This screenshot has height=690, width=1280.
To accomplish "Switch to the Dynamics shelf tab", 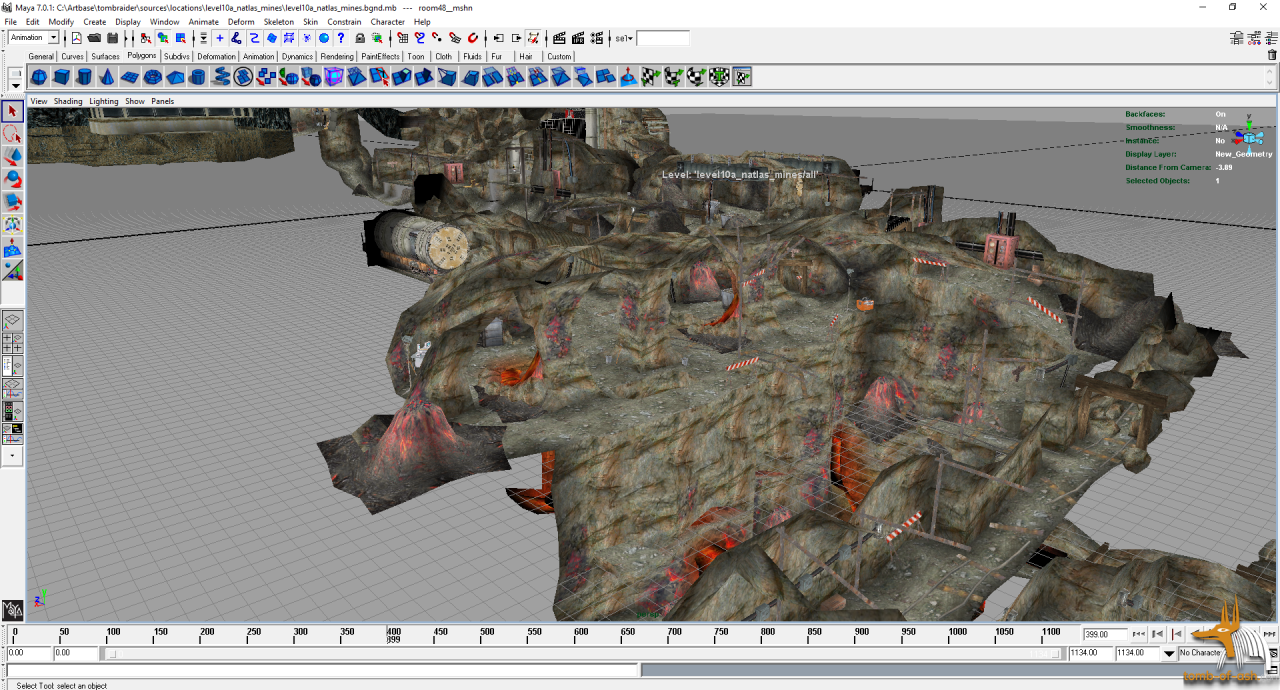I will 297,57.
